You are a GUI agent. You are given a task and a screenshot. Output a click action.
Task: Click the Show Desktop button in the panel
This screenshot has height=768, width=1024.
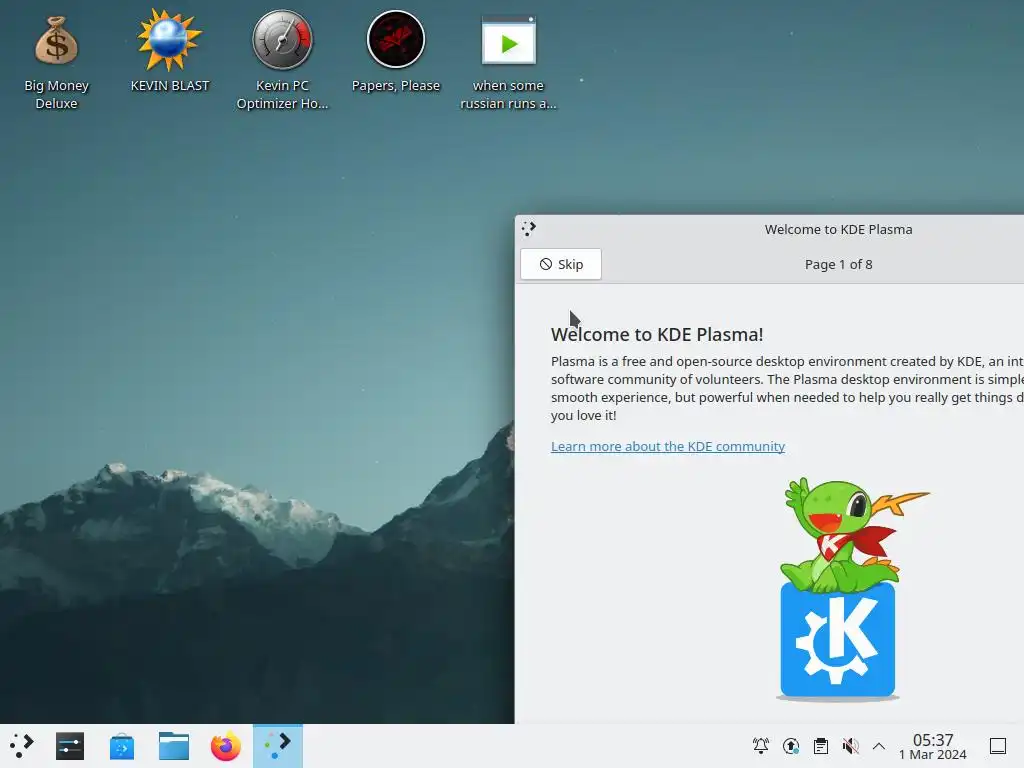point(998,746)
